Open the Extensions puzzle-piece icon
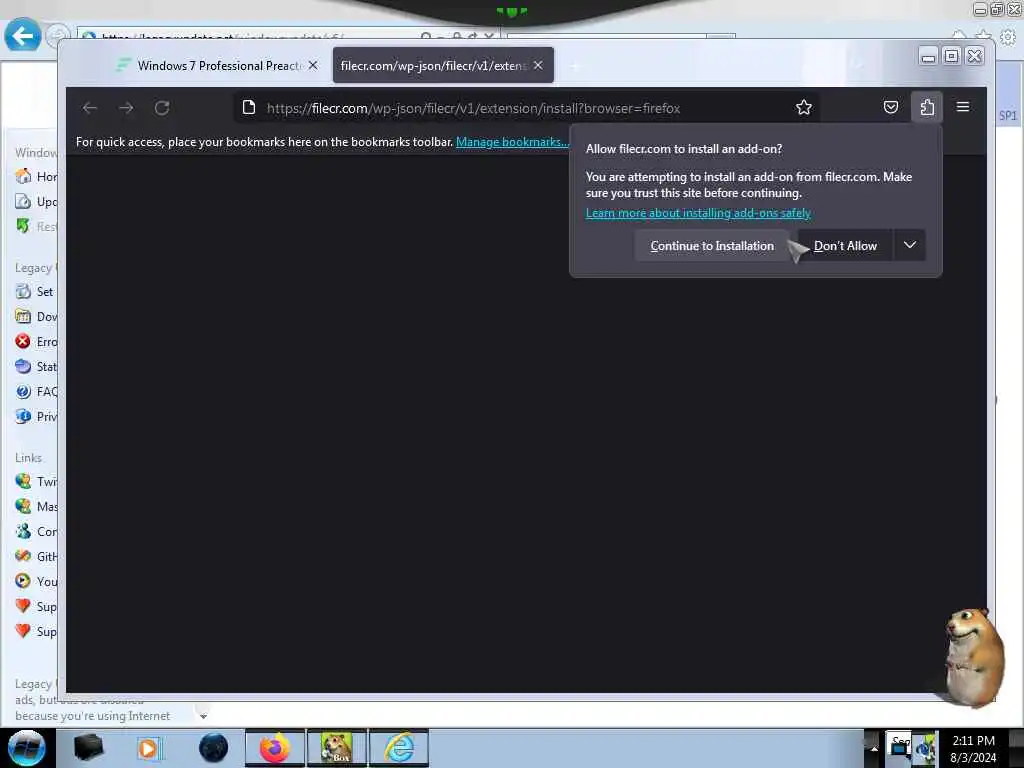 (x=927, y=107)
